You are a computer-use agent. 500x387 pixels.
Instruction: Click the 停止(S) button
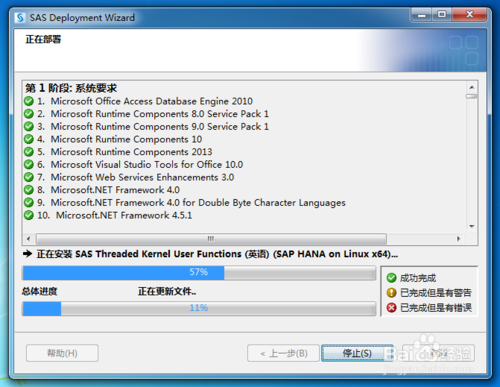[x=357, y=353]
